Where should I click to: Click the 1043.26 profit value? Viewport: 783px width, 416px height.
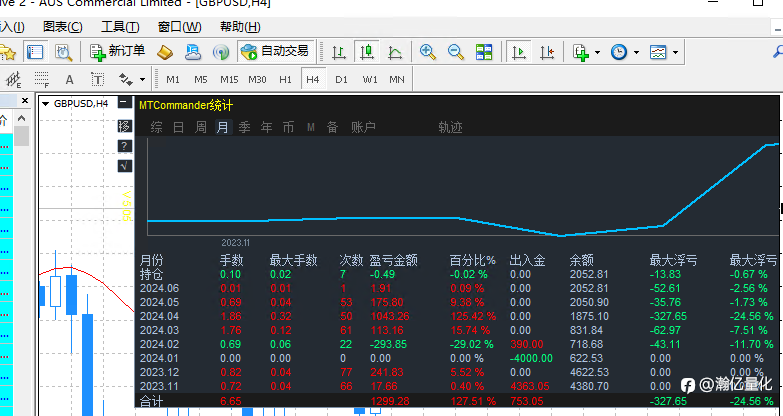pyautogui.click(x=391, y=316)
